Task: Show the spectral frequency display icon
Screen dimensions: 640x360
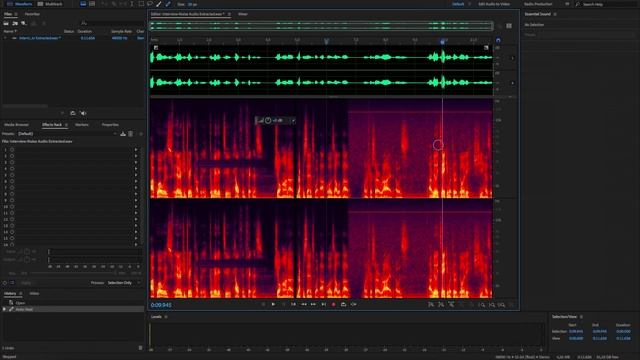Action: [x=92, y=4]
